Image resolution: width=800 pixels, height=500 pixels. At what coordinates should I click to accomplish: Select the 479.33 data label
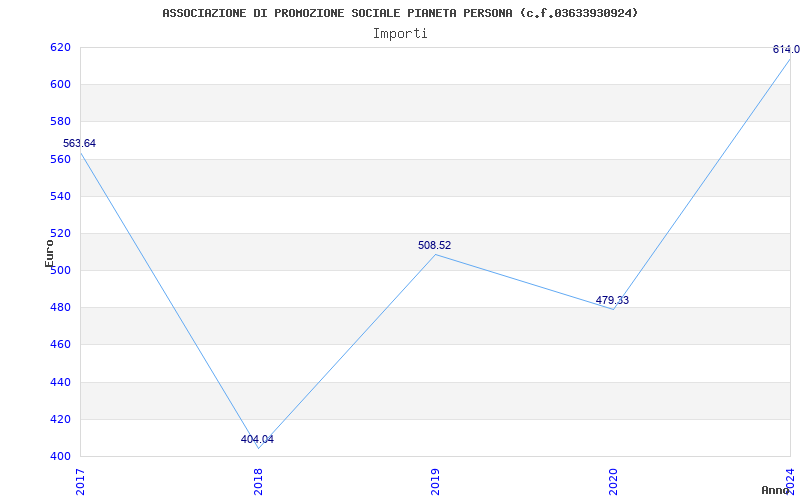click(x=612, y=300)
